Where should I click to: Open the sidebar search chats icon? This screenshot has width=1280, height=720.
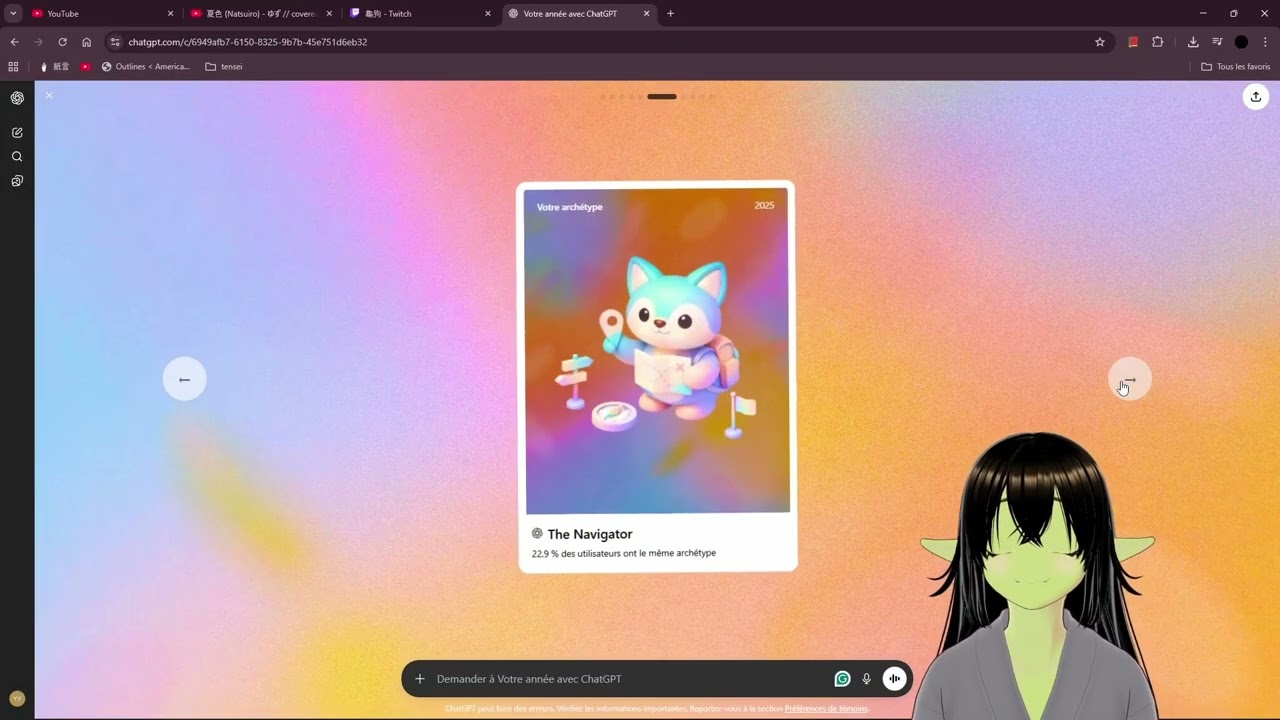pos(17,156)
